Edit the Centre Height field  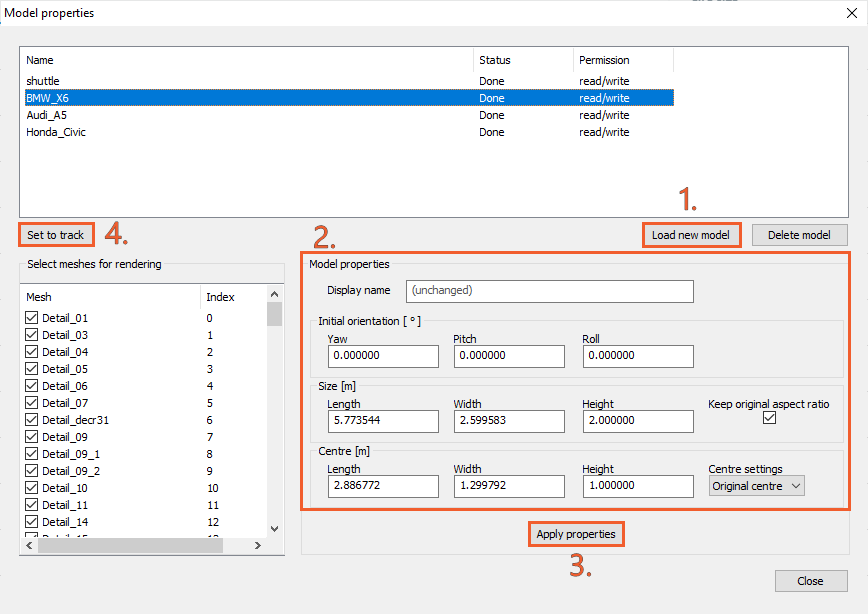638,486
